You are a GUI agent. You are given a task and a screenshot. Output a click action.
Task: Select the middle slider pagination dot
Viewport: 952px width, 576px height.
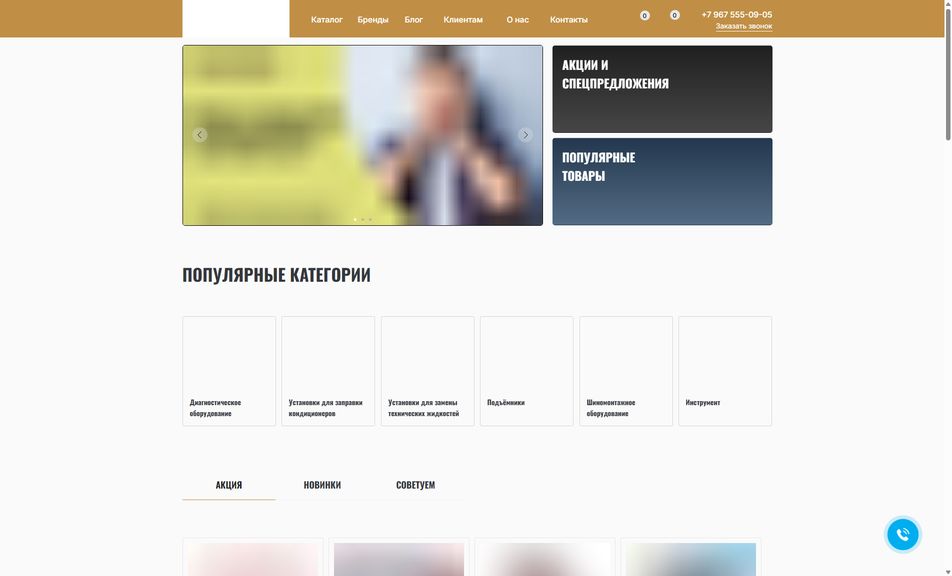(363, 219)
